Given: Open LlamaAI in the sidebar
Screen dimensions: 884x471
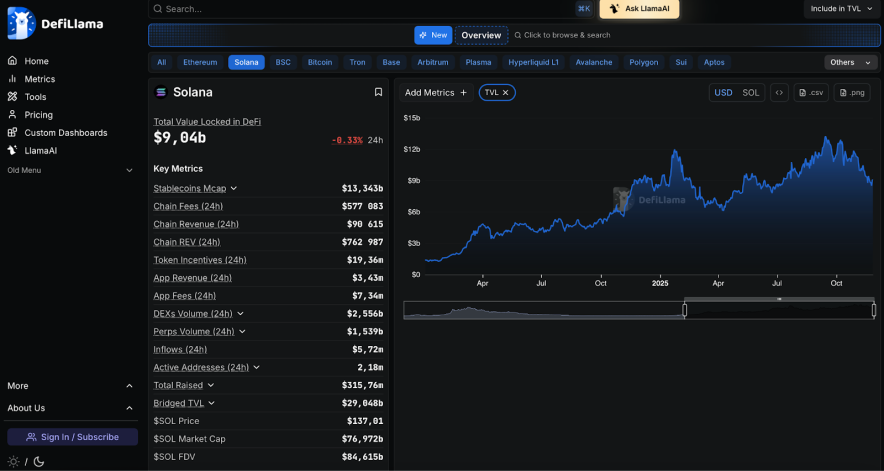Looking at the screenshot, I should [40, 151].
